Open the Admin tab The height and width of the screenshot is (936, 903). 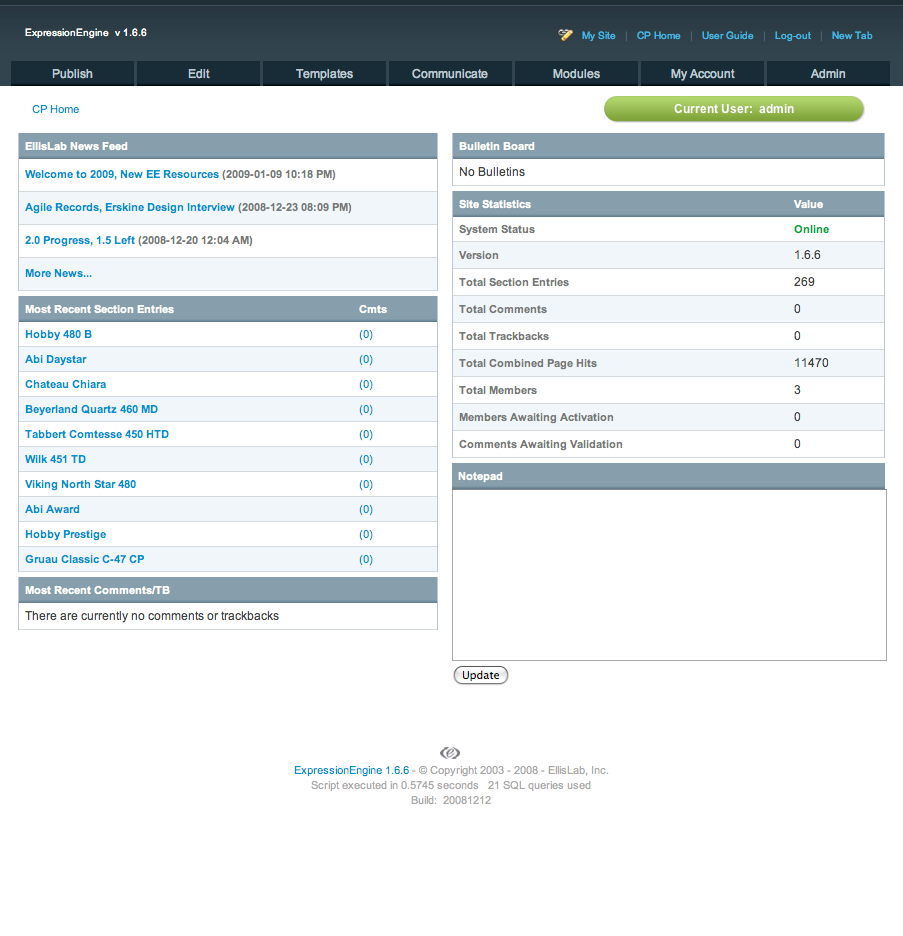click(x=828, y=73)
